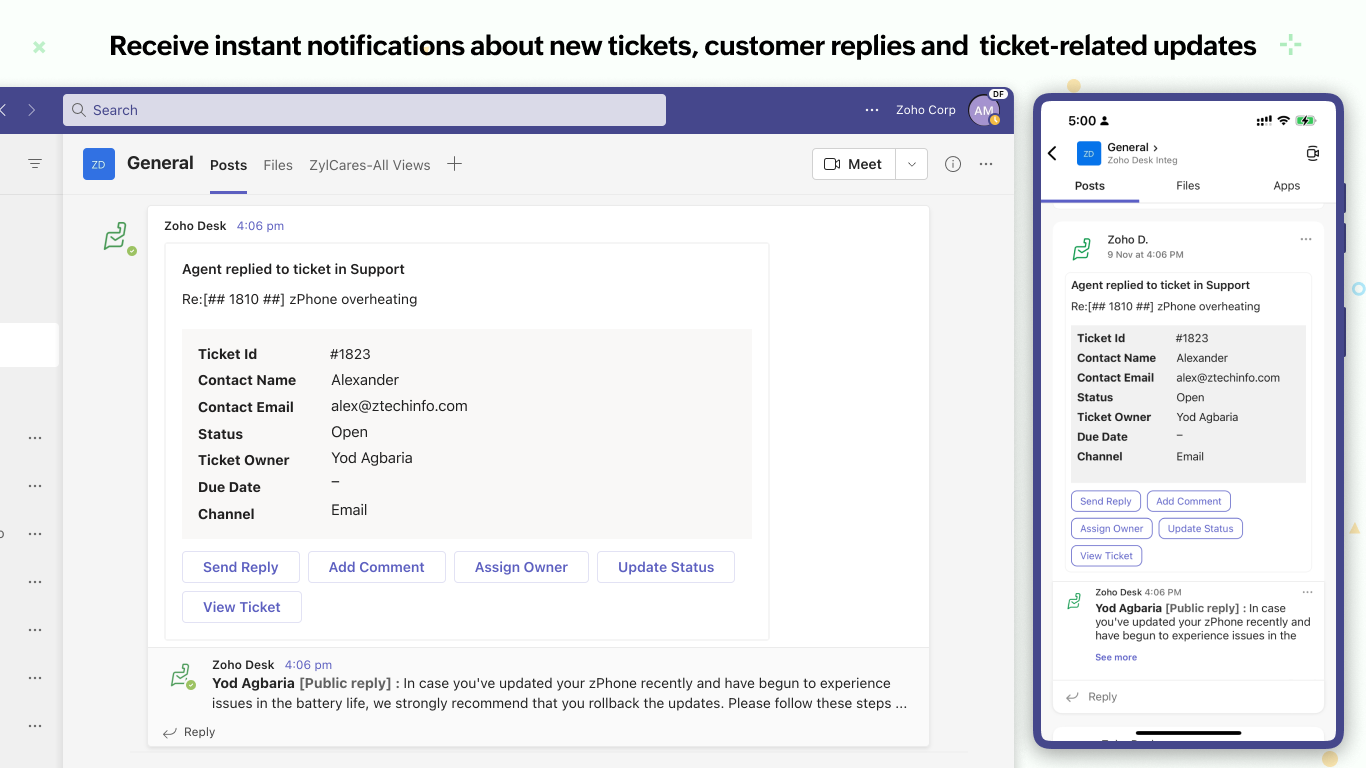The height and width of the screenshot is (768, 1366).
Task: Click the forward navigation arrow in Teams header
Action: tap(31, 110)
